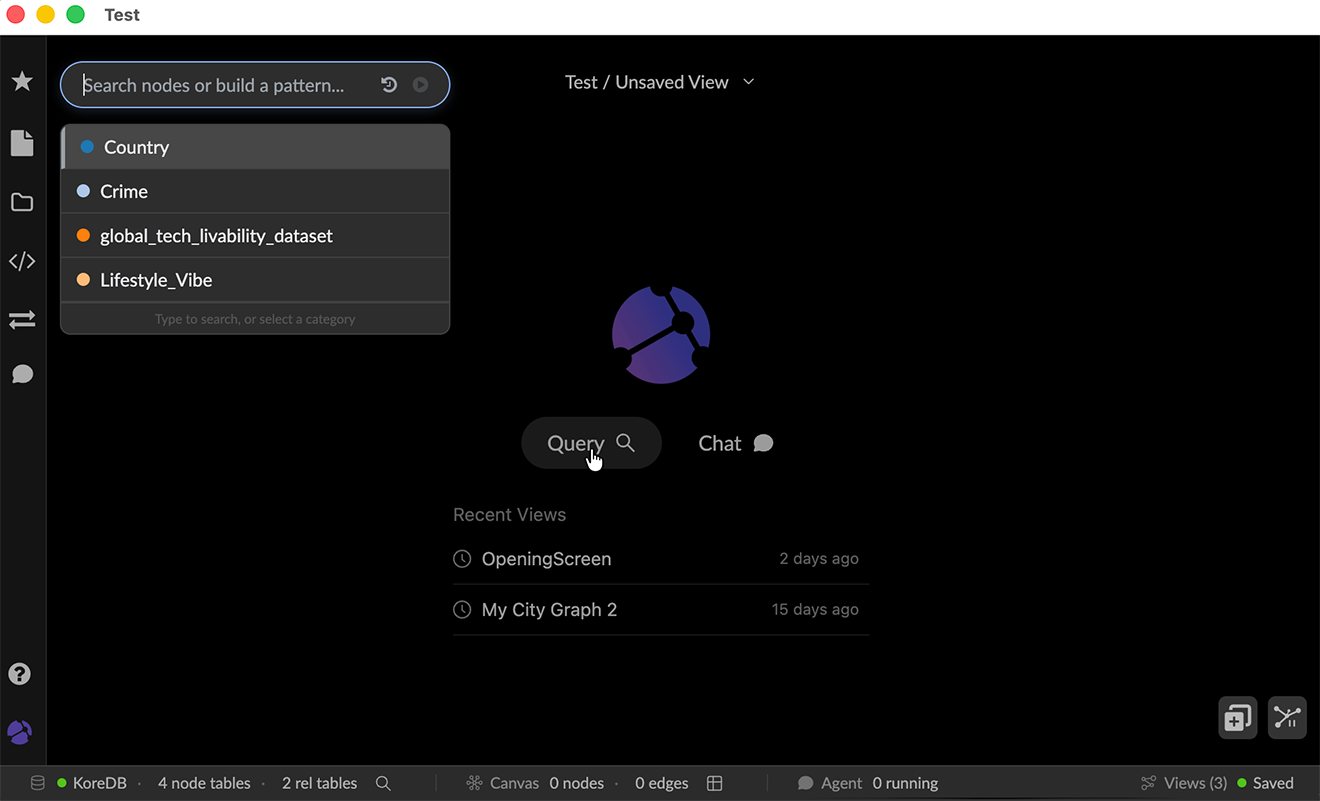Click the run pattern play icon
This screenshot has height=801, width=1320.
pos(420,85)
